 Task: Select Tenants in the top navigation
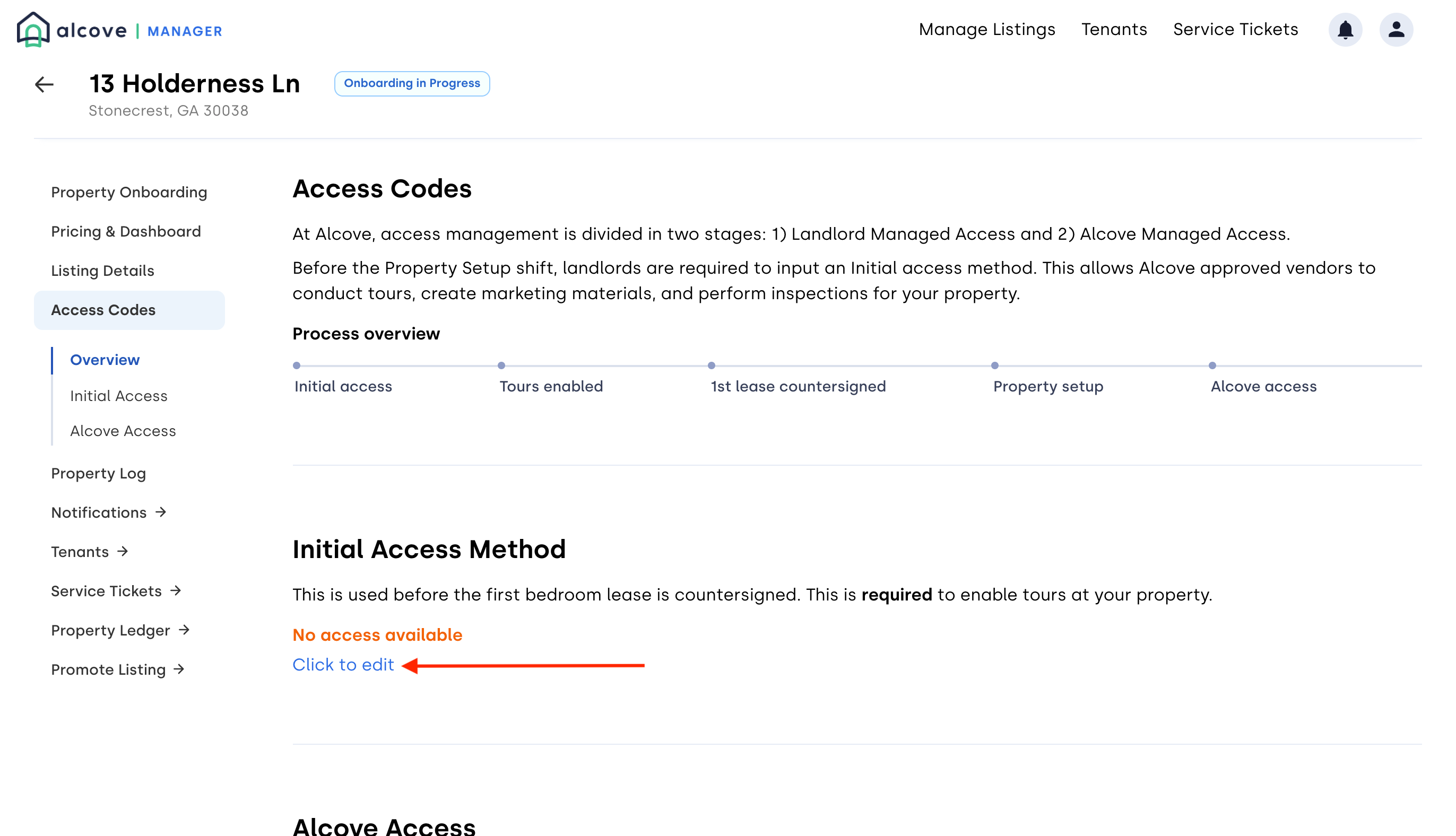point(1114,30)
